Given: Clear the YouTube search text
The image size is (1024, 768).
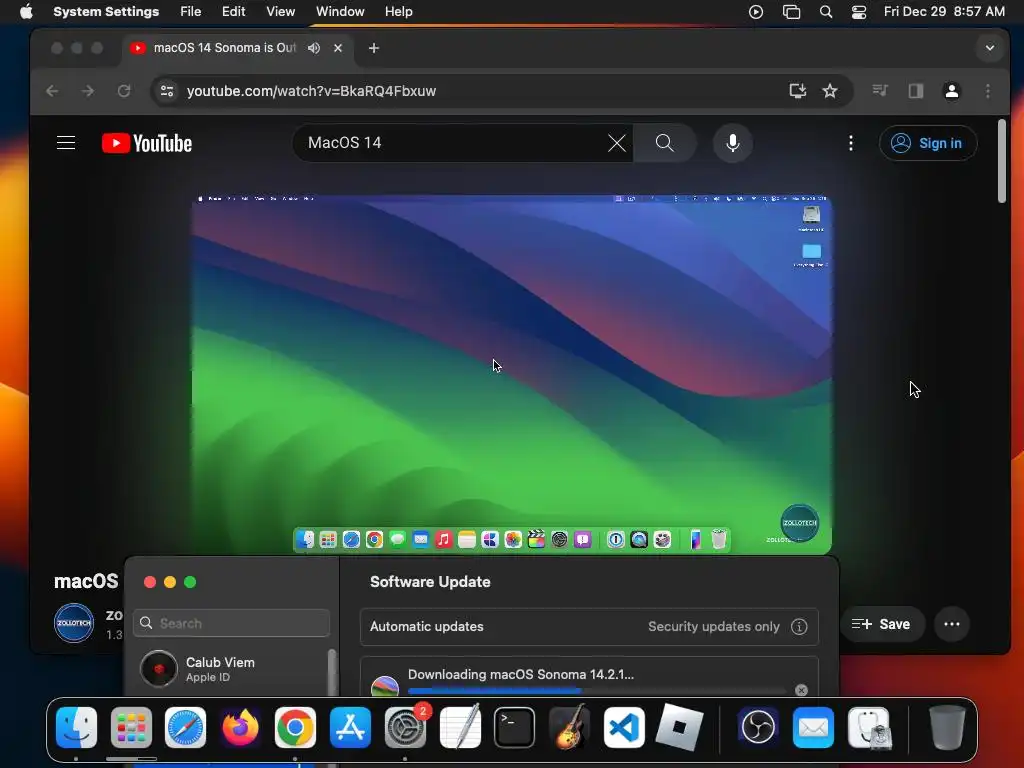Looking at the screenshot, I should pyautogui.click(x=616, y=142).
